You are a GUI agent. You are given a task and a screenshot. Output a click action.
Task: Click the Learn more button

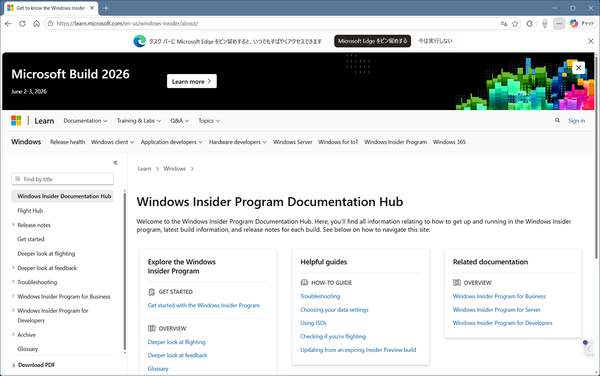(x=192, y=81)
